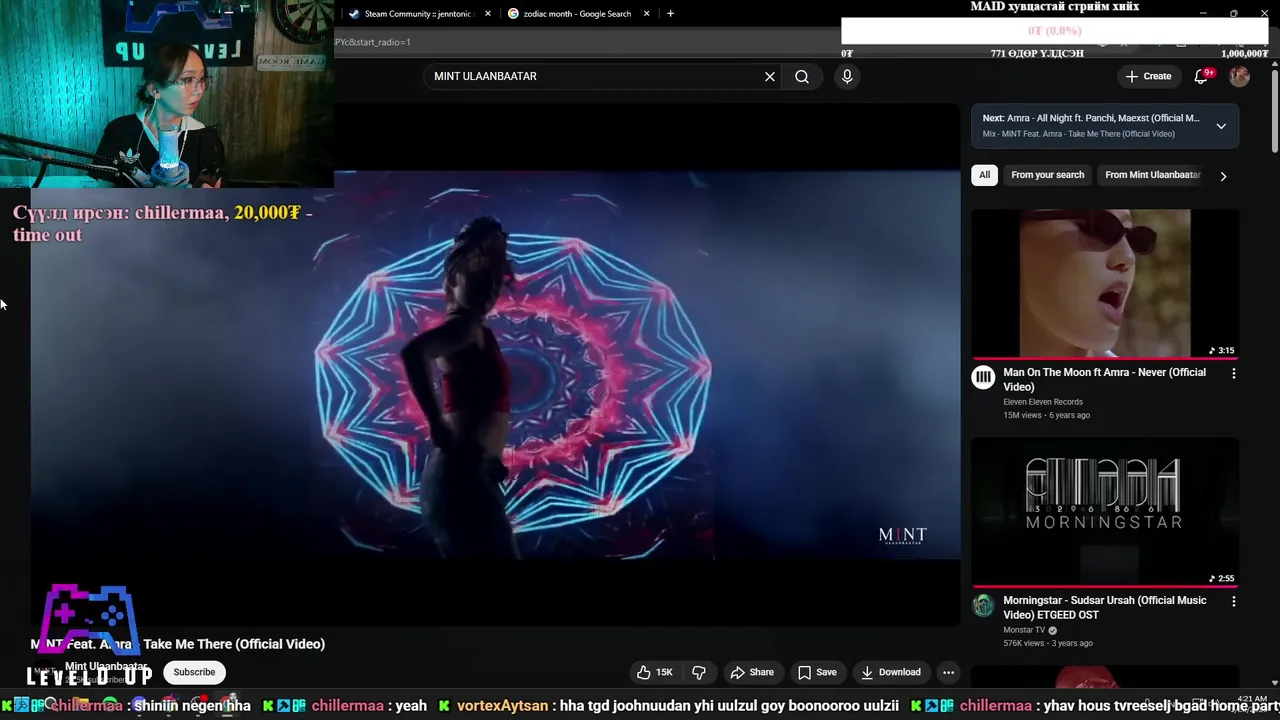Open the account avatar menu
This screenshot has height=720, width=1280.
coord(1239,76)
